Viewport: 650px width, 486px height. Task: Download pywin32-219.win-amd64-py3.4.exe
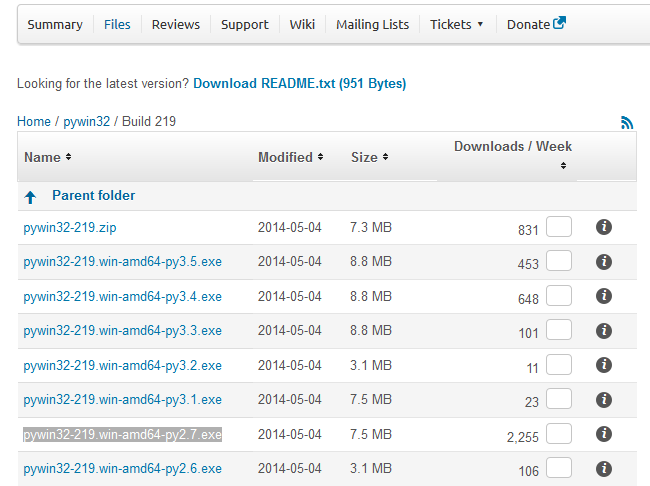click(122, 296)
